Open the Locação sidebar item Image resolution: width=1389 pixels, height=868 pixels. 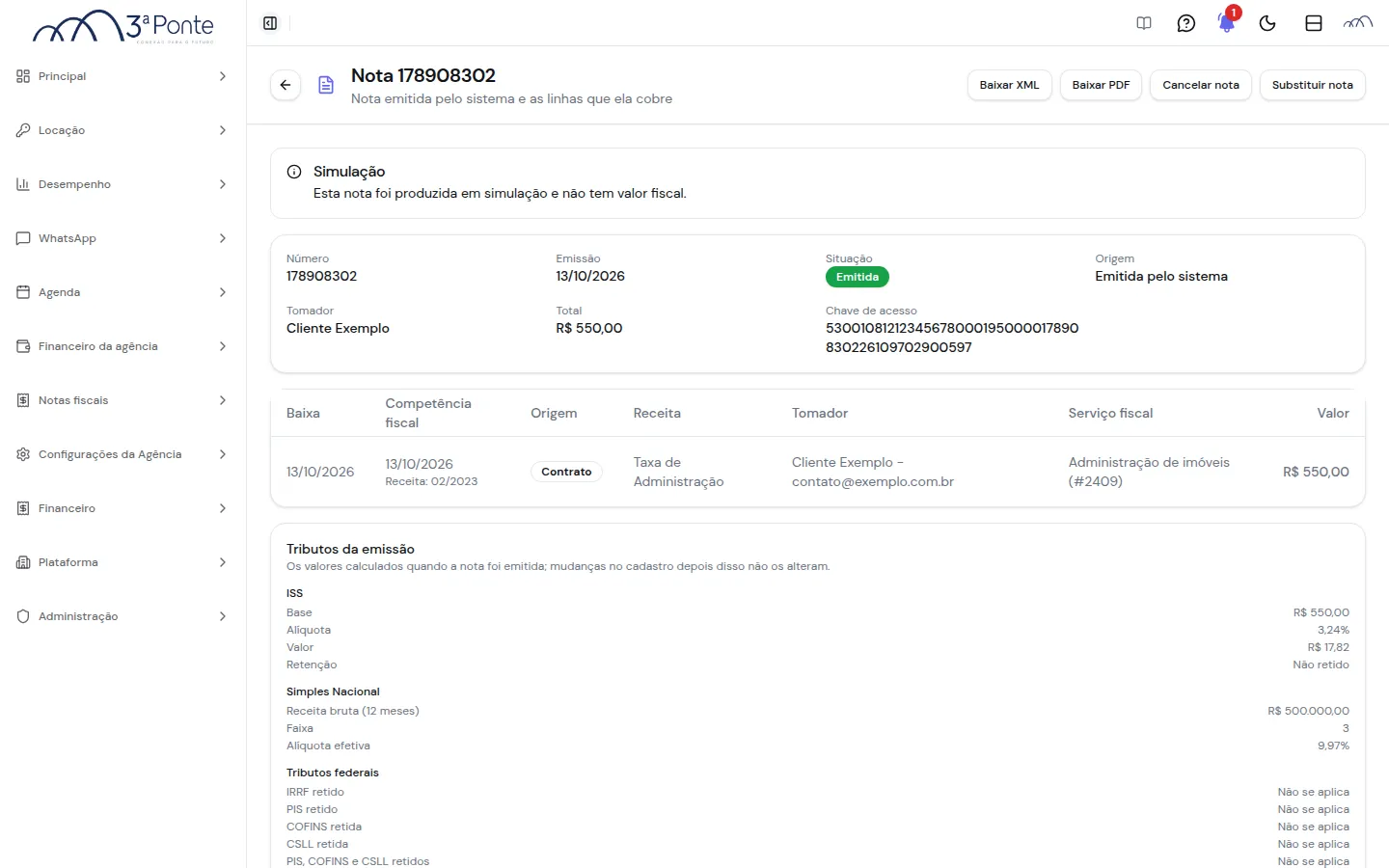tap(123, 130)
